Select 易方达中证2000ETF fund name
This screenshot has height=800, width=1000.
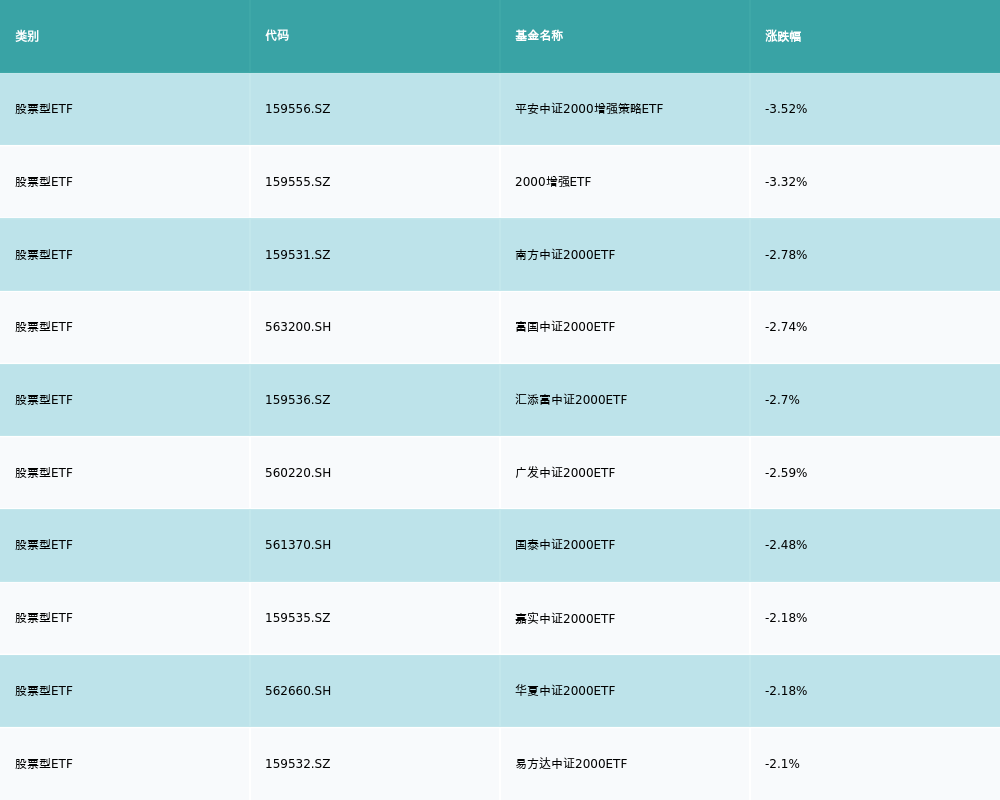pos(571,764)
